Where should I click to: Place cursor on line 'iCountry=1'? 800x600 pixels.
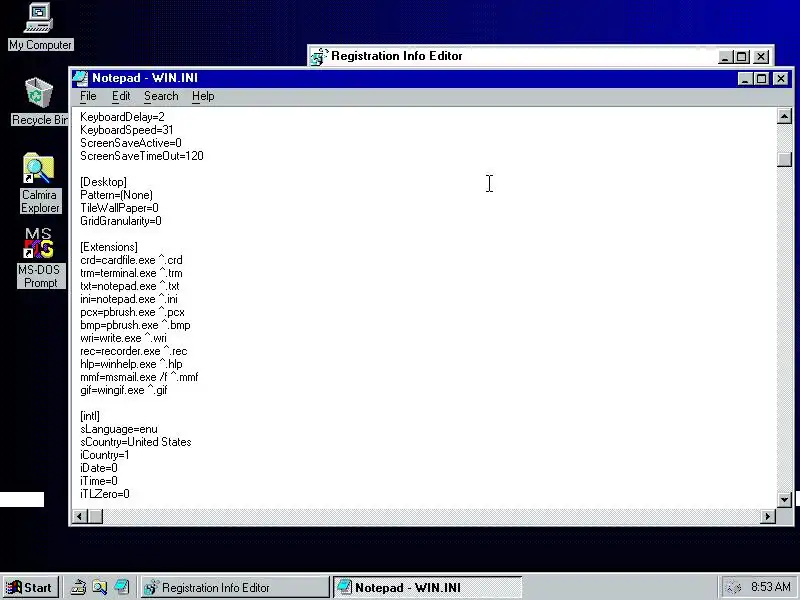pyautogui.click(x=105, y=455)
